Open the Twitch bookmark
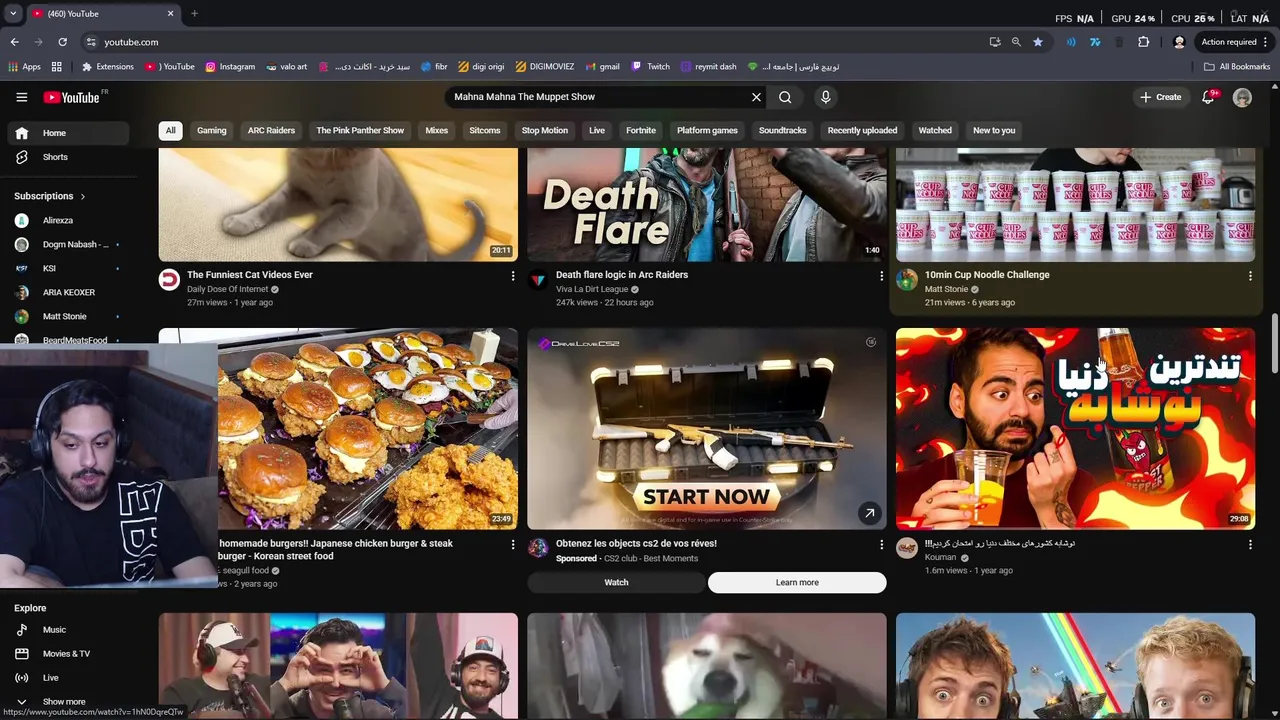Screen dimensions: 1280x720 pos(651,67)
